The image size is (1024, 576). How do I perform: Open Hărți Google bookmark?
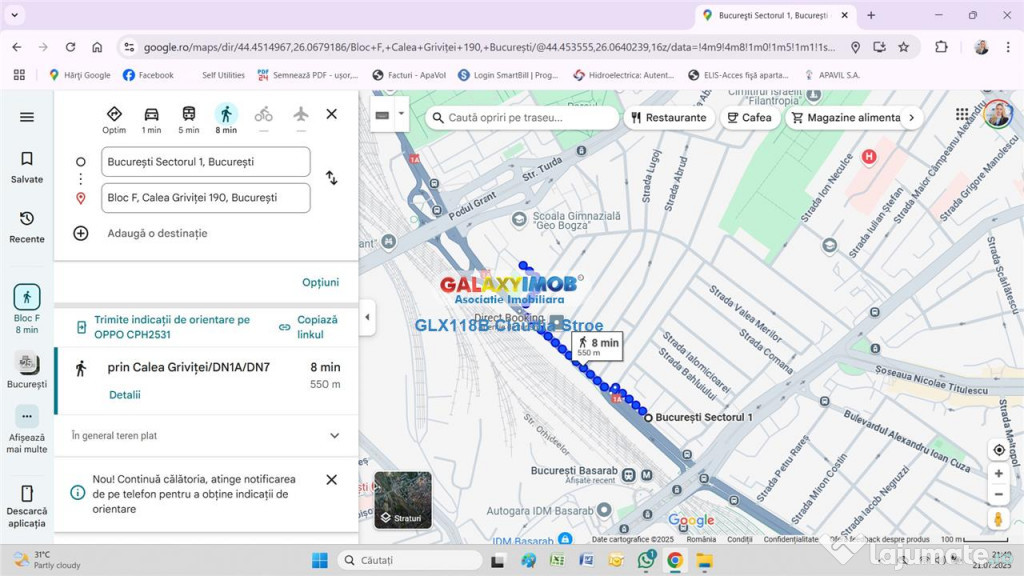tap(80, 75)
